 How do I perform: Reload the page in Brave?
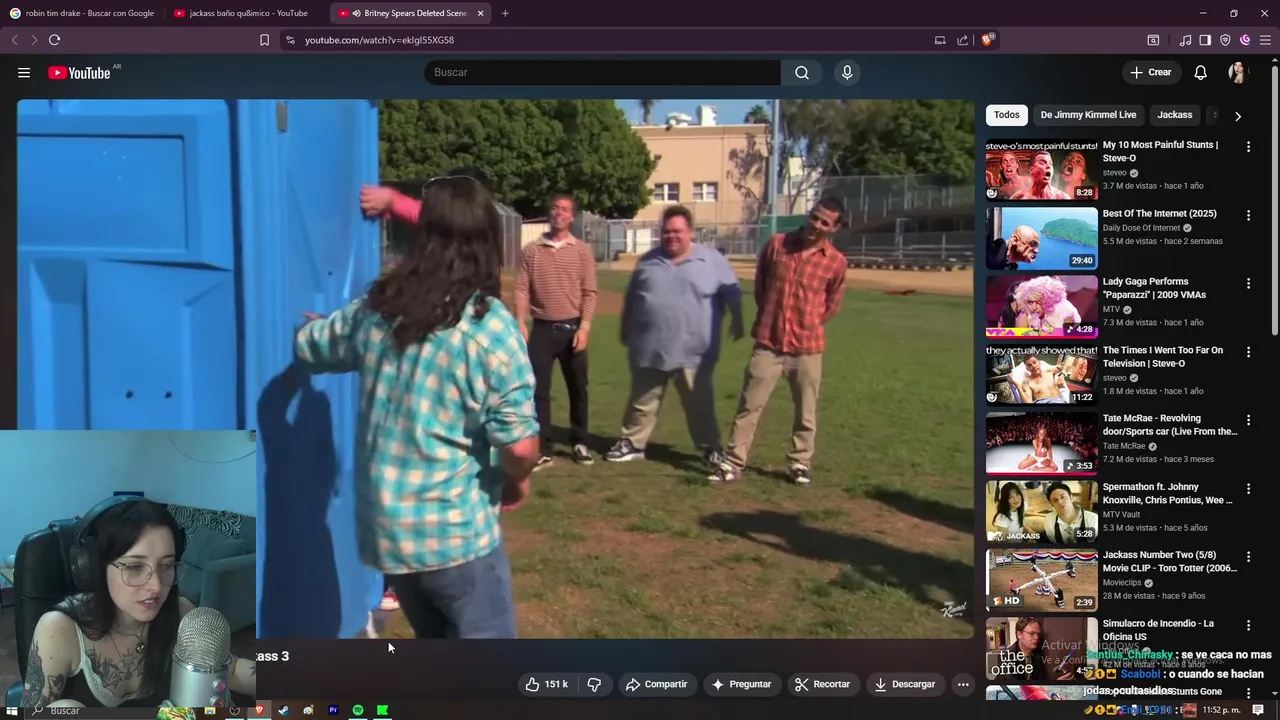[x=54, y=40]
